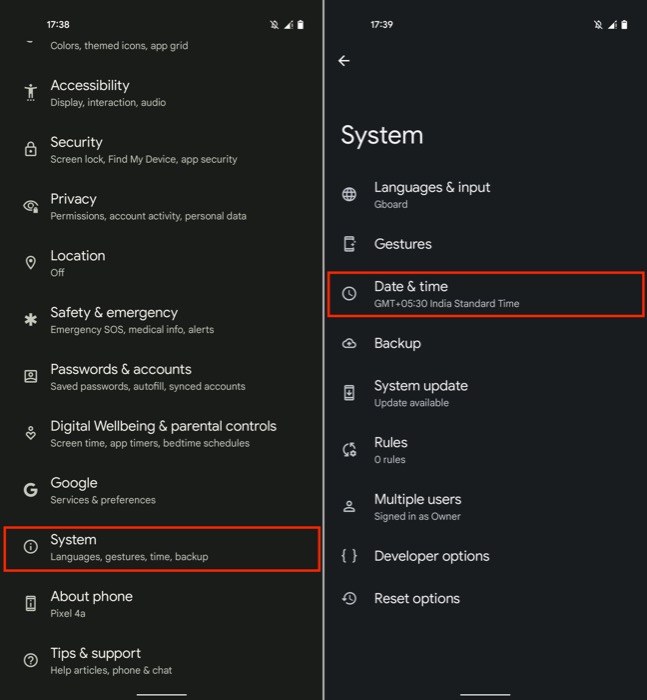
Task: Tap navigation handle bar on System screen
Action: (x=485, y=695)
